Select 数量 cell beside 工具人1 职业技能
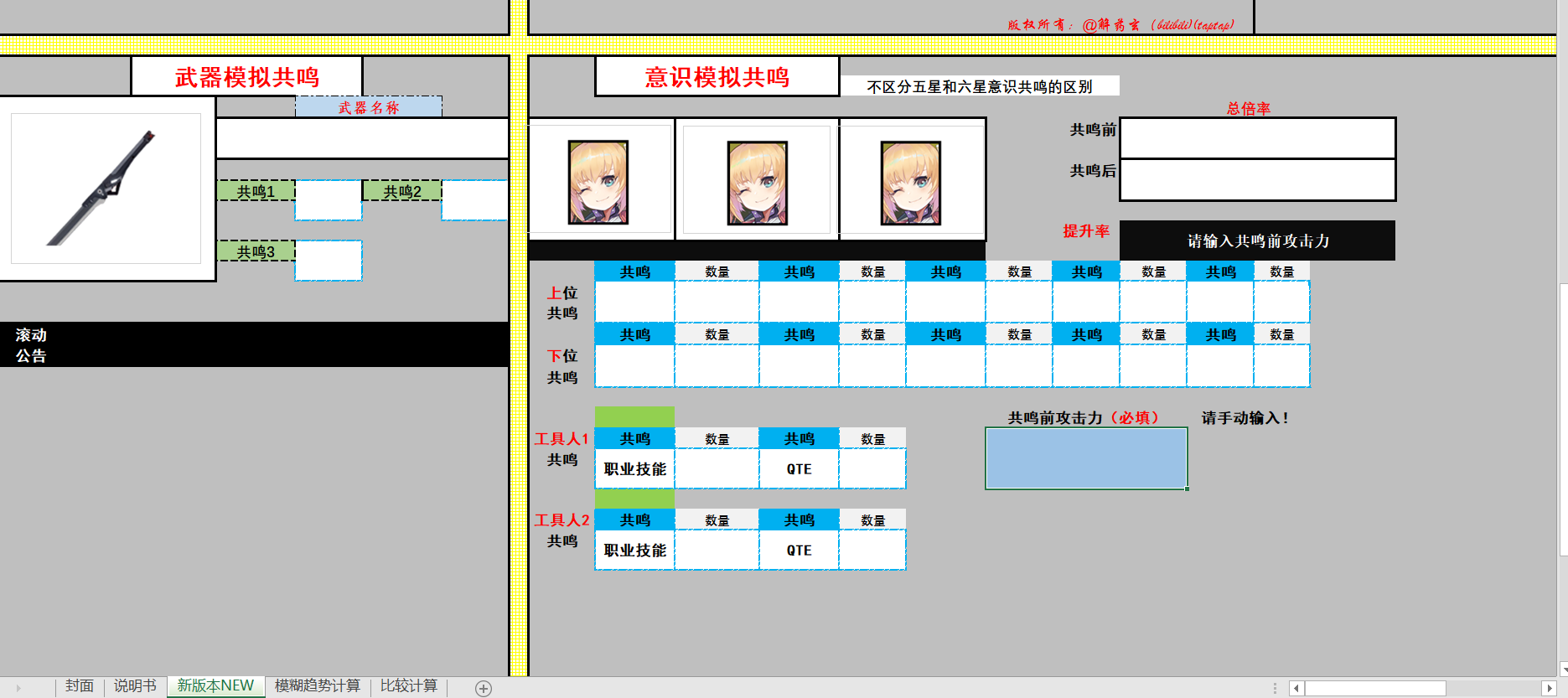Image resolution: width=1568 pixels, height=698 pixels. (717, 468)
